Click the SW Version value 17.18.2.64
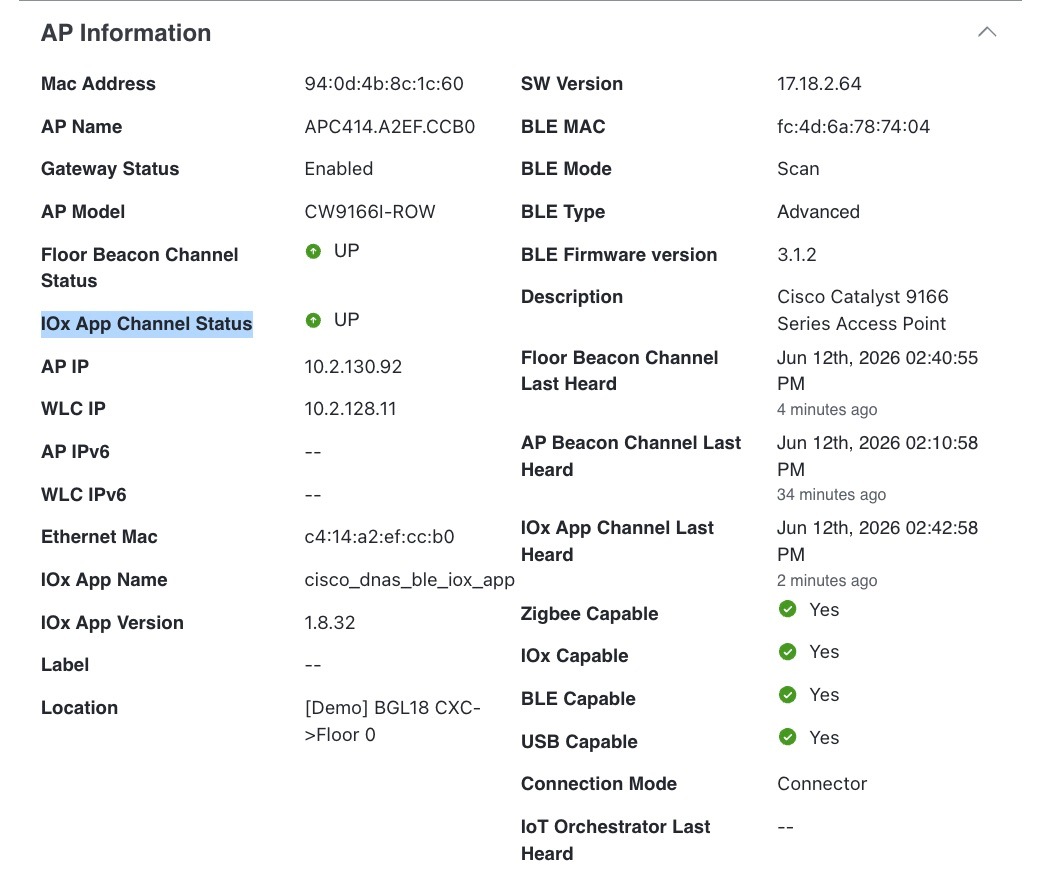The image size is (1044, 888). [x=819, y=84]
